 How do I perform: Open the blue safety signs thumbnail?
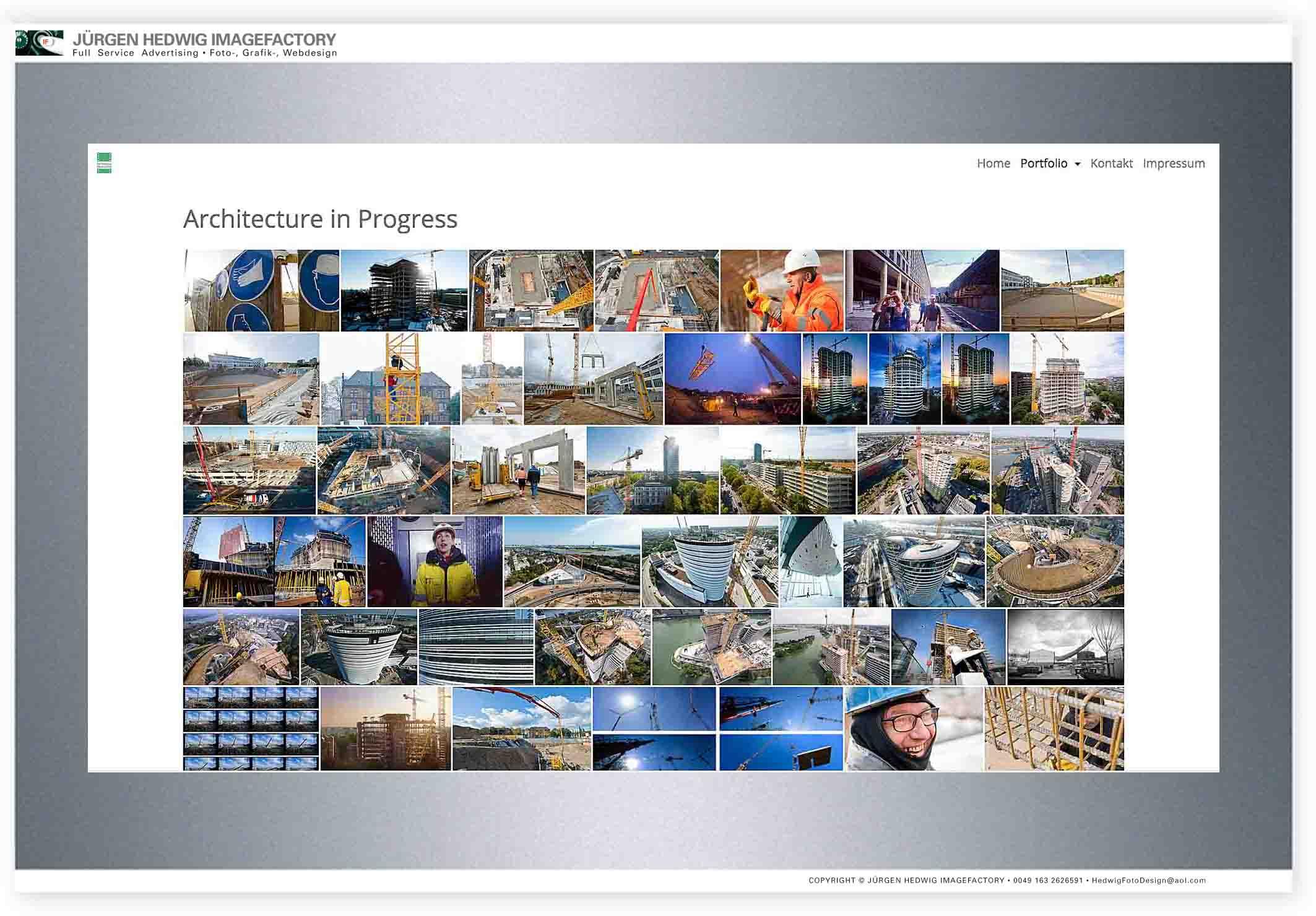(x=261, y=290)
